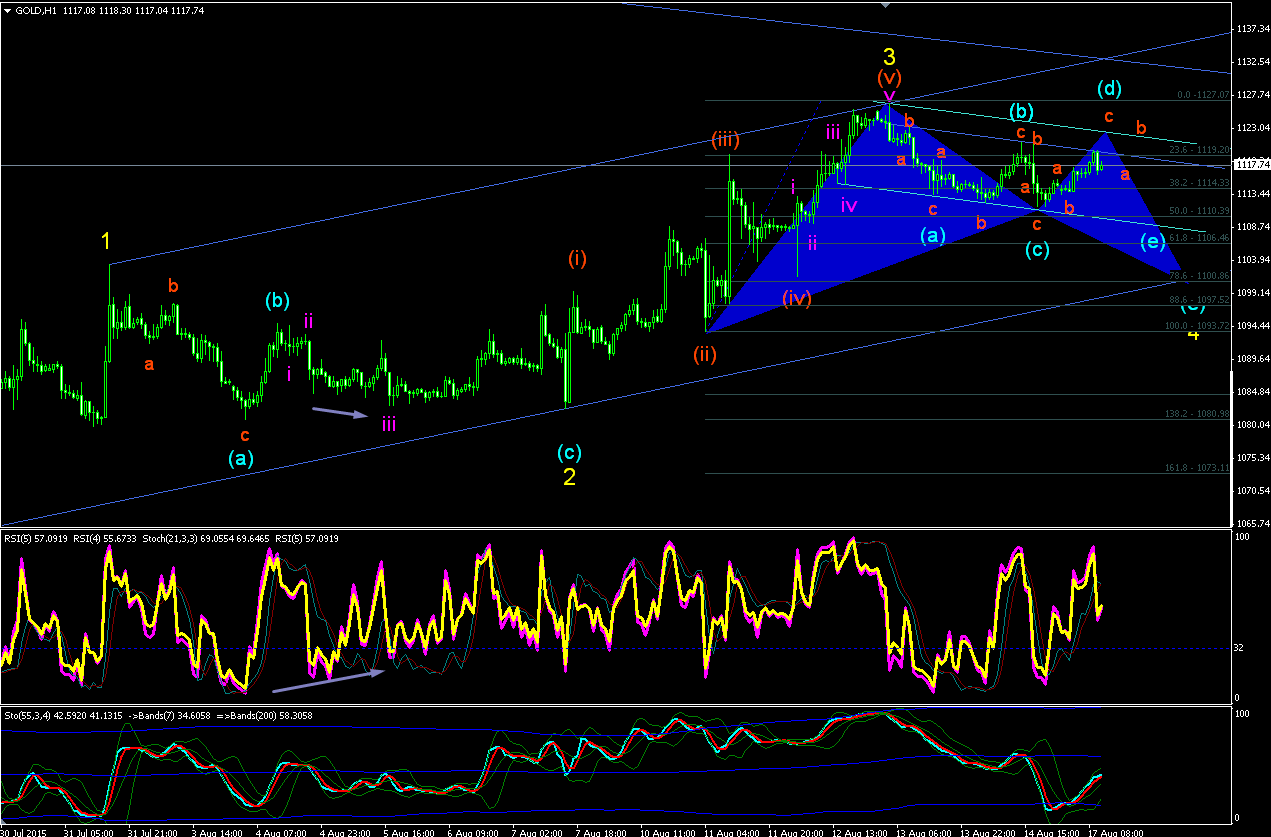
Task: Click price scale value 1132.54
Action: click(1252, 62)
